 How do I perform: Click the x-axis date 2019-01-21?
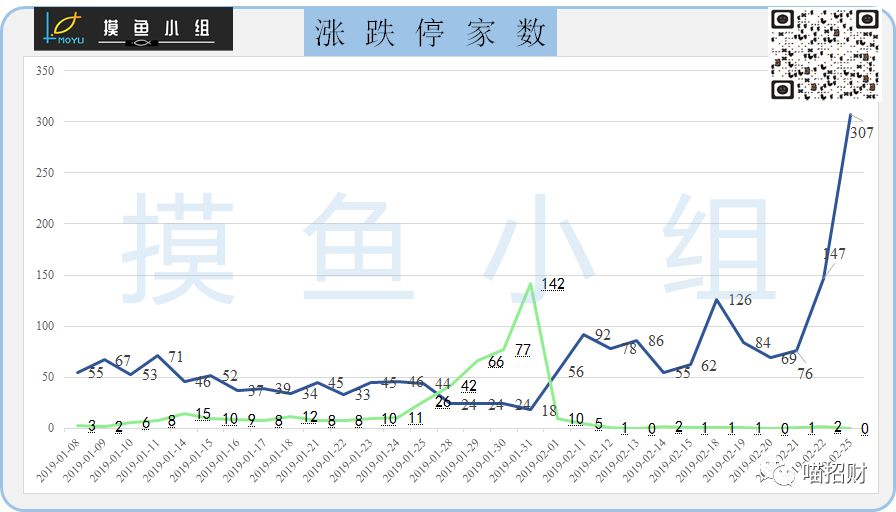pyautogui.click(x=297, y=460)
